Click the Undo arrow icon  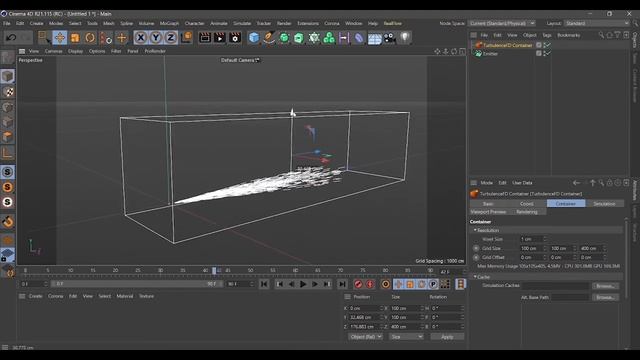click(x=11, y=38)
